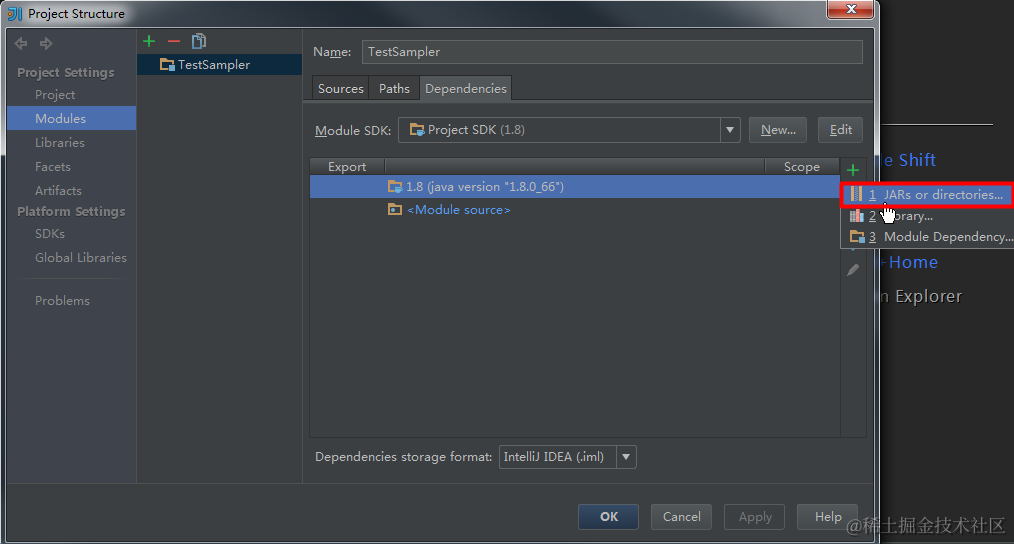Click the Export column header

pos(347,167)
